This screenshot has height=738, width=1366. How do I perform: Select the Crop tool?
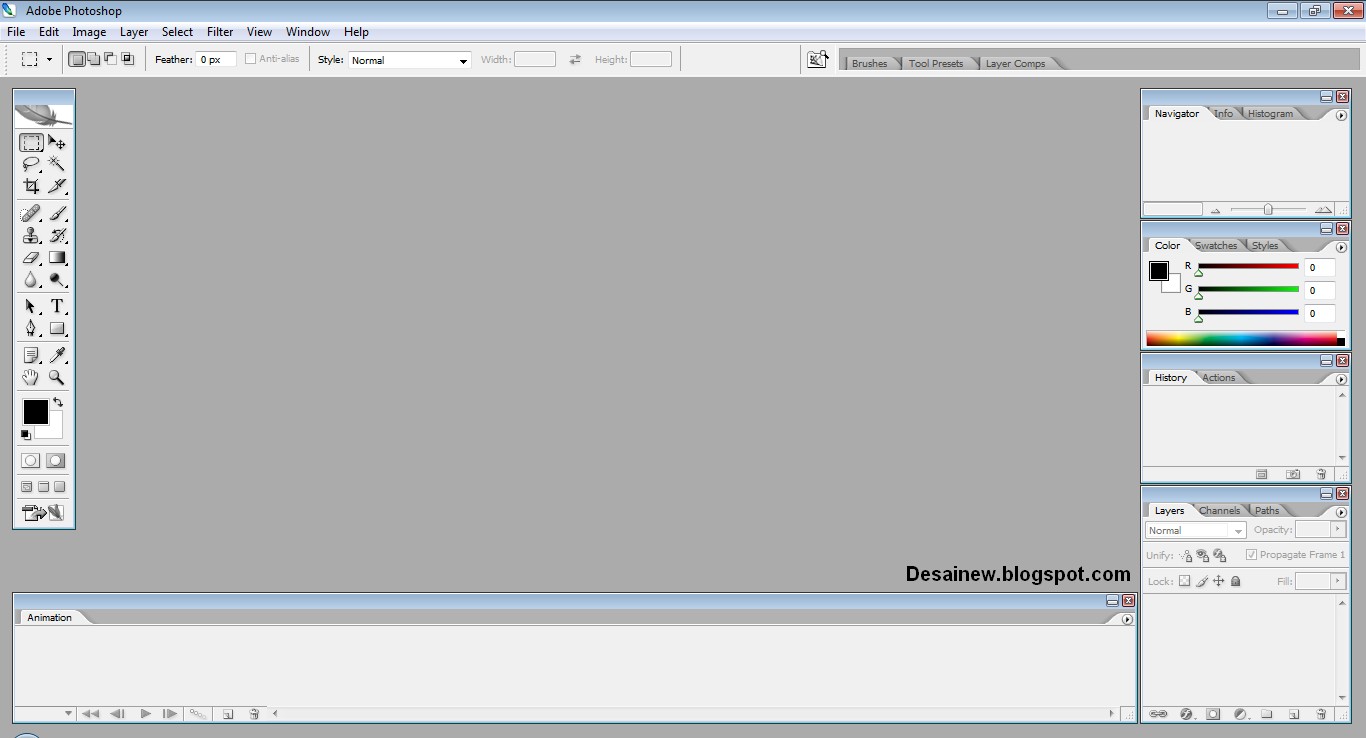coord(32,186)
